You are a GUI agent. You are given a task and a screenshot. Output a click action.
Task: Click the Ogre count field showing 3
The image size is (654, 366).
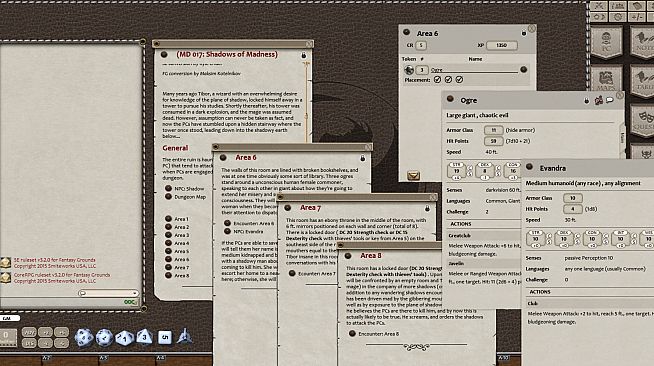422,70
